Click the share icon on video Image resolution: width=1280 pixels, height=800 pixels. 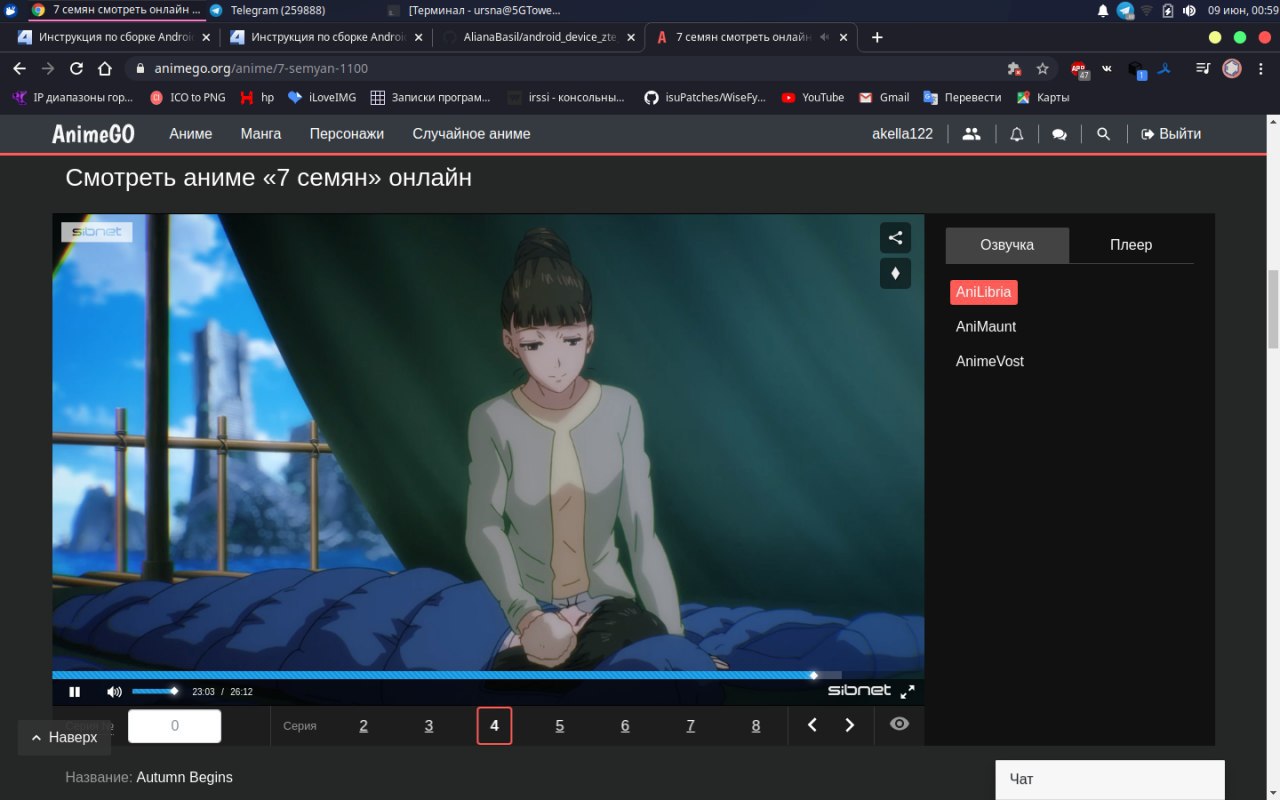pyautogui.click(x=895, y=238)
